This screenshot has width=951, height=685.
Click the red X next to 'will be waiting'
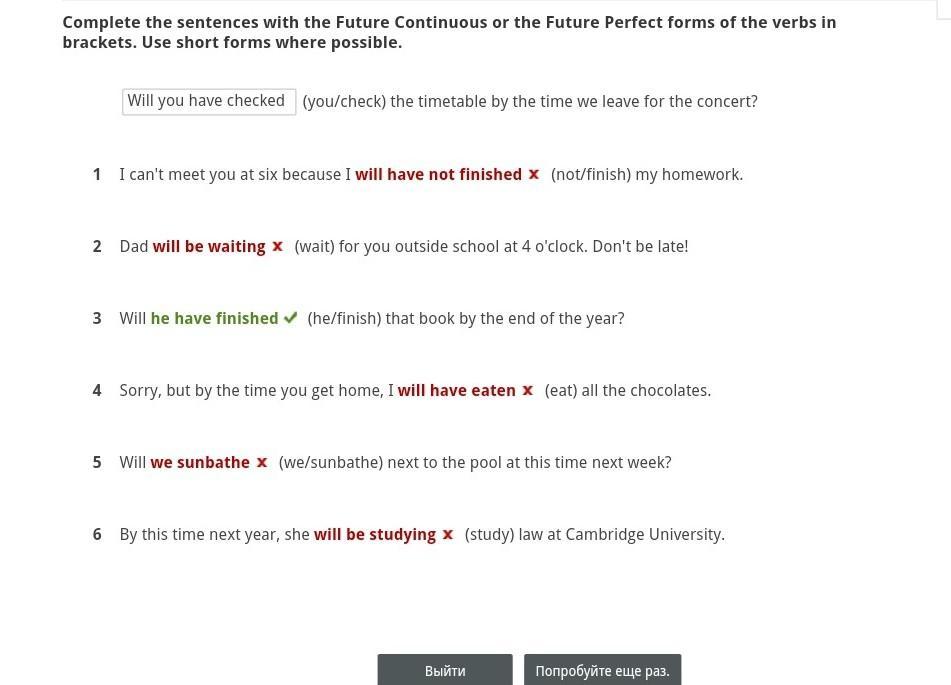pyautogui.click(x=278, y=246)
